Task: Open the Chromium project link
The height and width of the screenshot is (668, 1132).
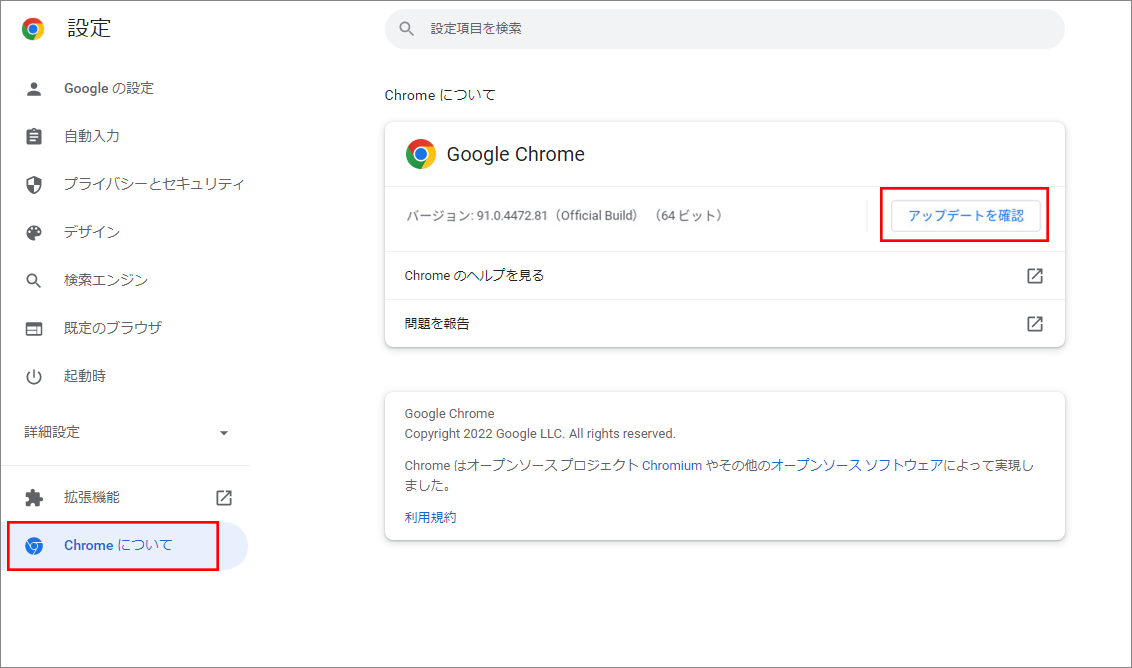Action: click(672, 466)
